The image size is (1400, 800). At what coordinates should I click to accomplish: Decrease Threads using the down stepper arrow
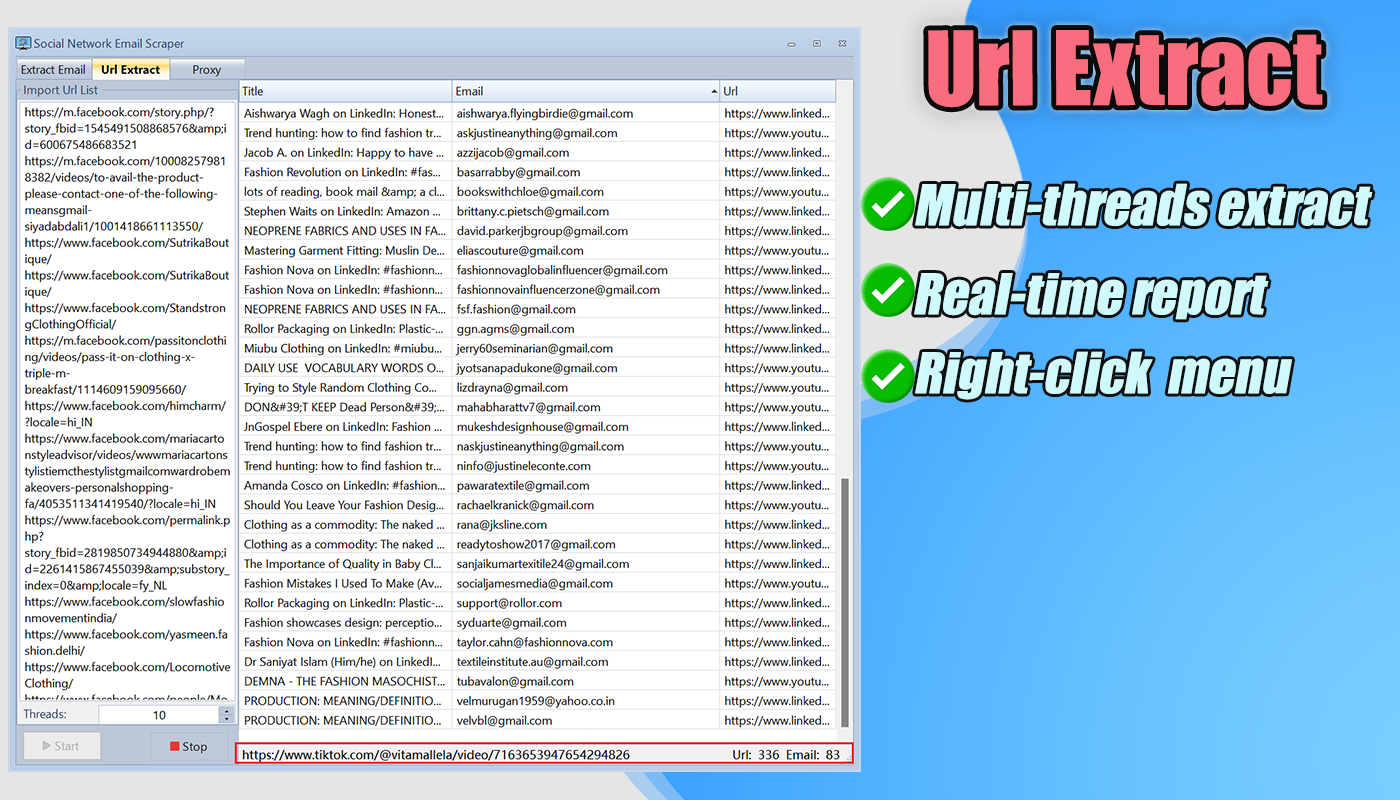pyautogui.click(x=227, y=719)
